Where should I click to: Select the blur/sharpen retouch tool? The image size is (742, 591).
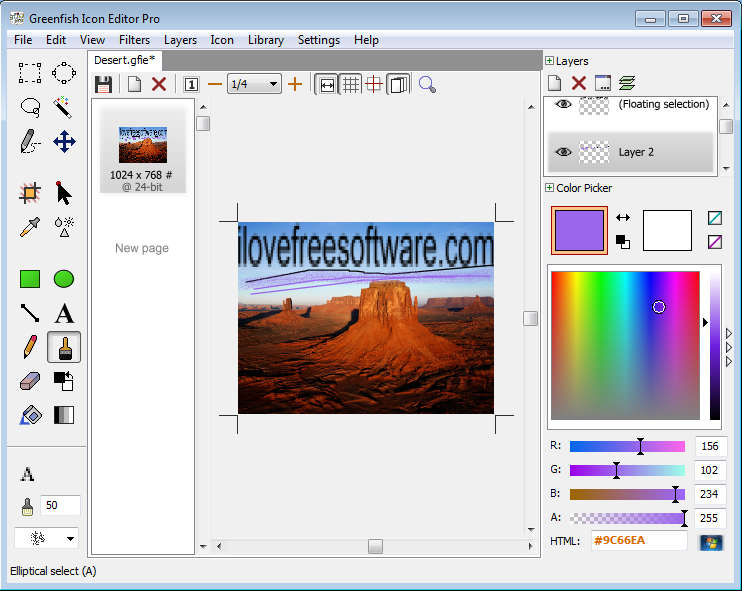pos(64,227)
